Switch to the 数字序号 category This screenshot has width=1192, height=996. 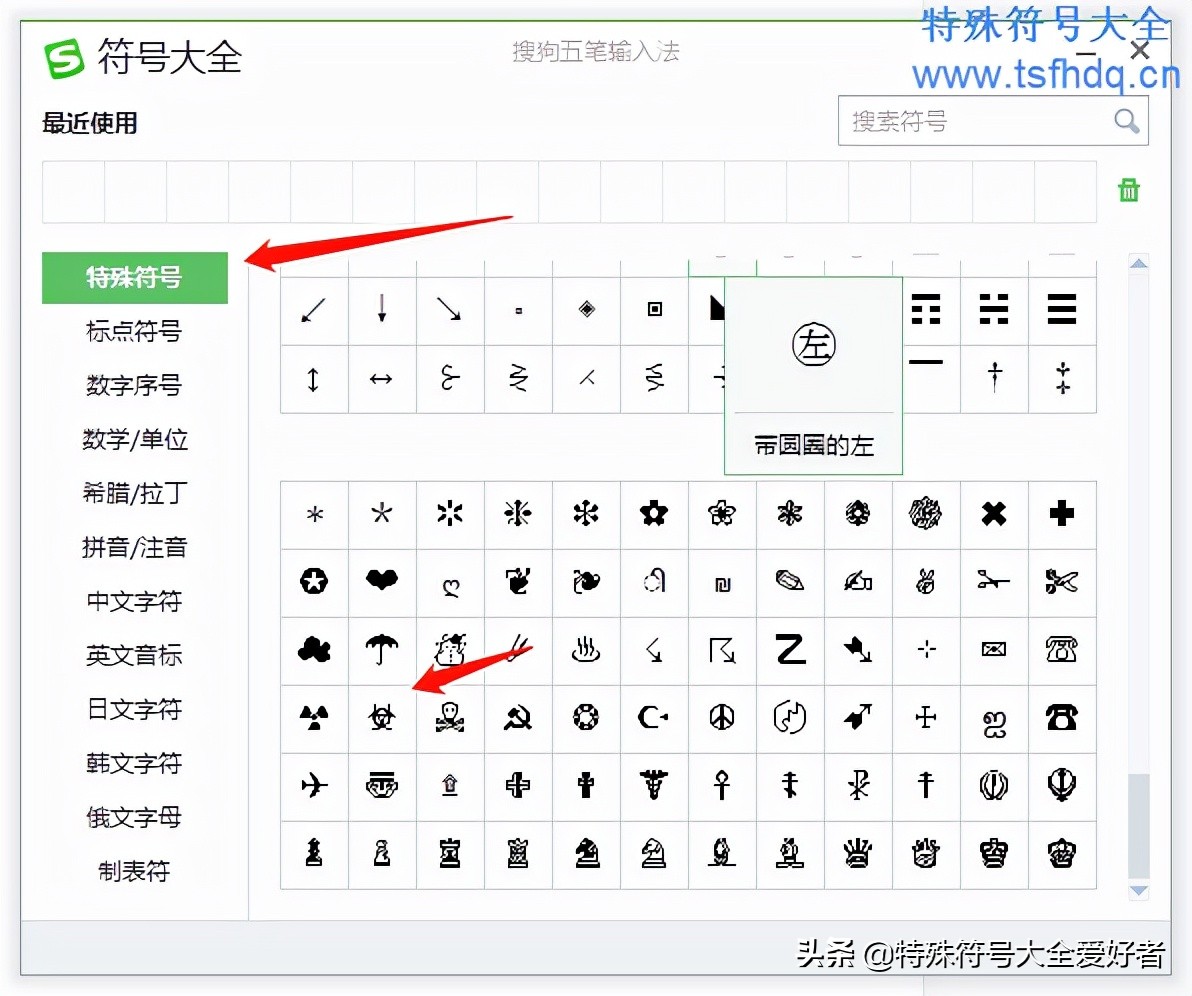click(x=134, y=385)
